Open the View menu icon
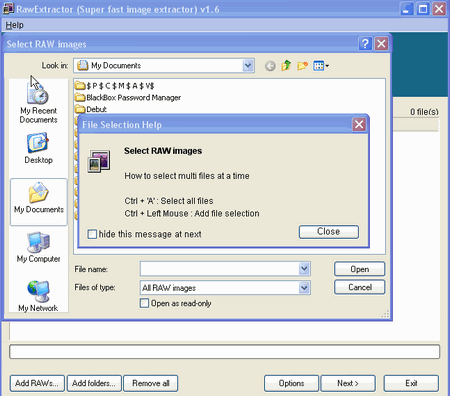The image size is (450, 396). pyautogui.click(x=321, y=66)
